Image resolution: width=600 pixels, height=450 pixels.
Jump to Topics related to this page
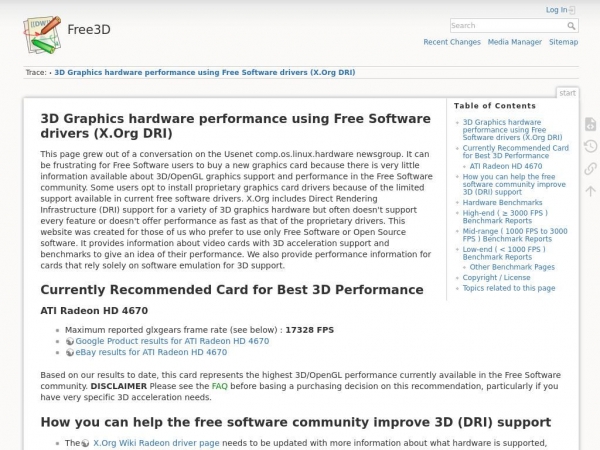point(509,288)
